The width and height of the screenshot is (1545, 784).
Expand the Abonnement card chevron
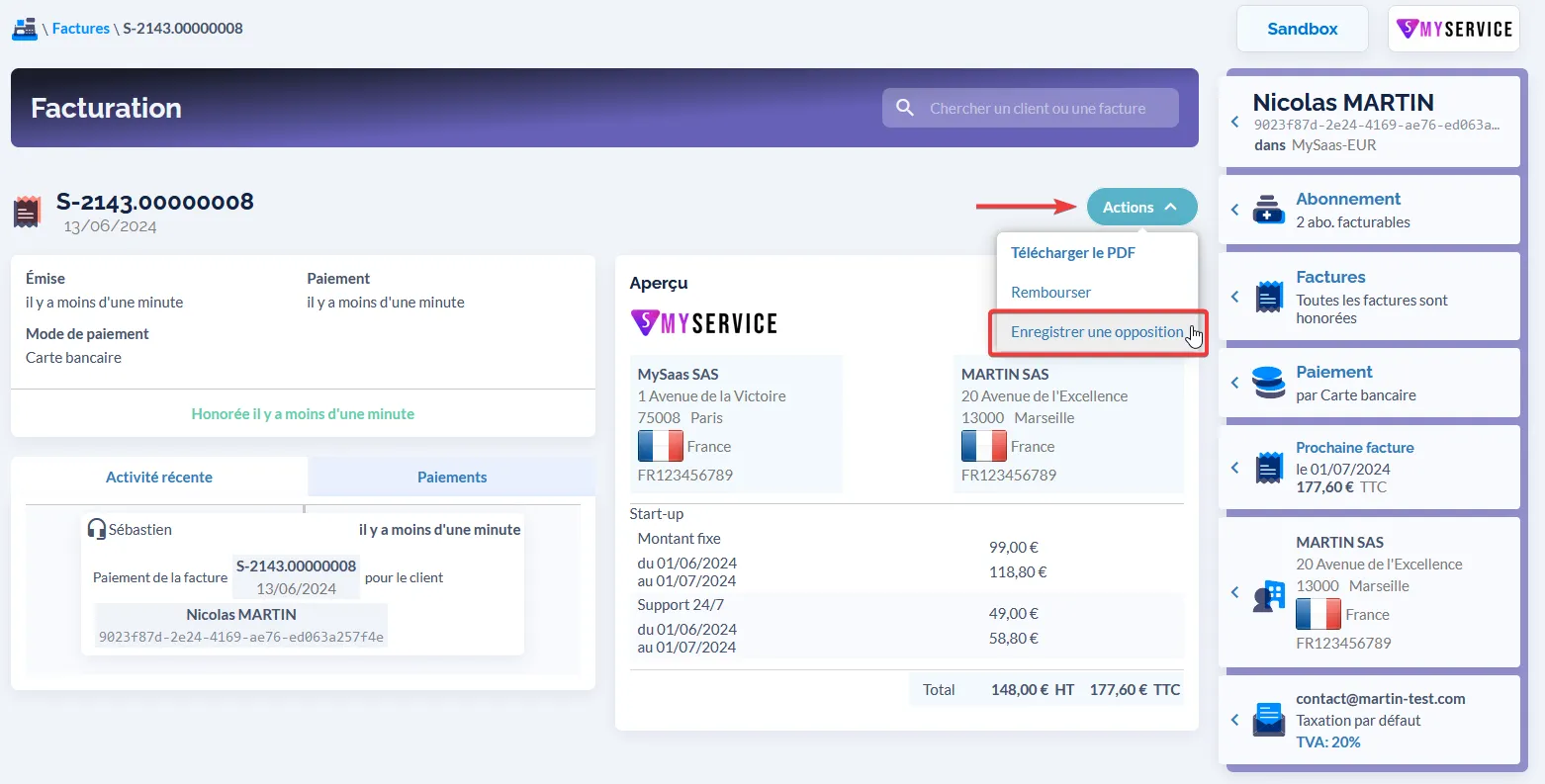1235,210
